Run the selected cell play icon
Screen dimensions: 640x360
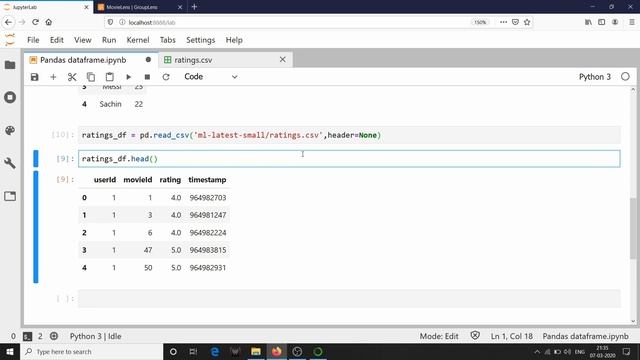[x=128, y=77]
